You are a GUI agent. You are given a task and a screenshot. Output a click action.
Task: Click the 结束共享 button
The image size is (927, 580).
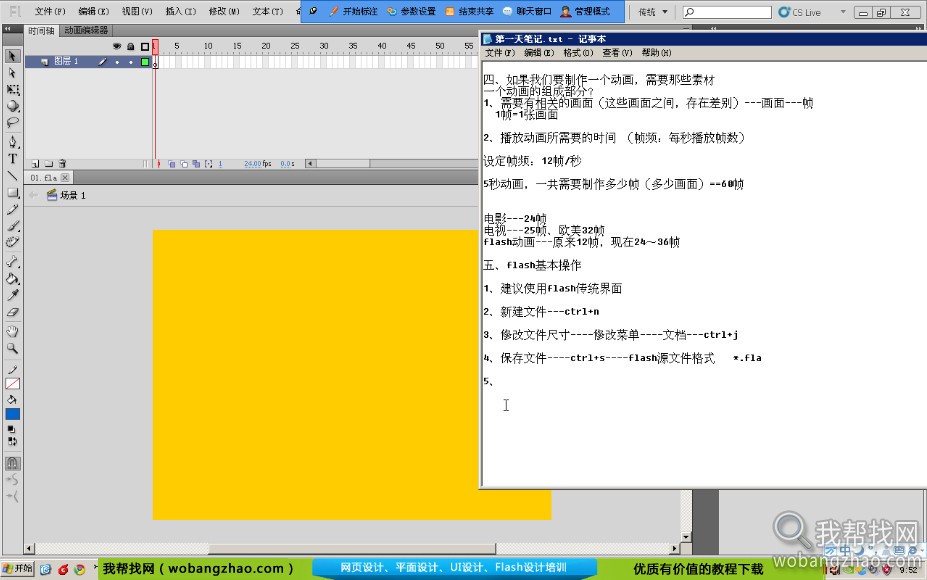click(x=469, y=11)
